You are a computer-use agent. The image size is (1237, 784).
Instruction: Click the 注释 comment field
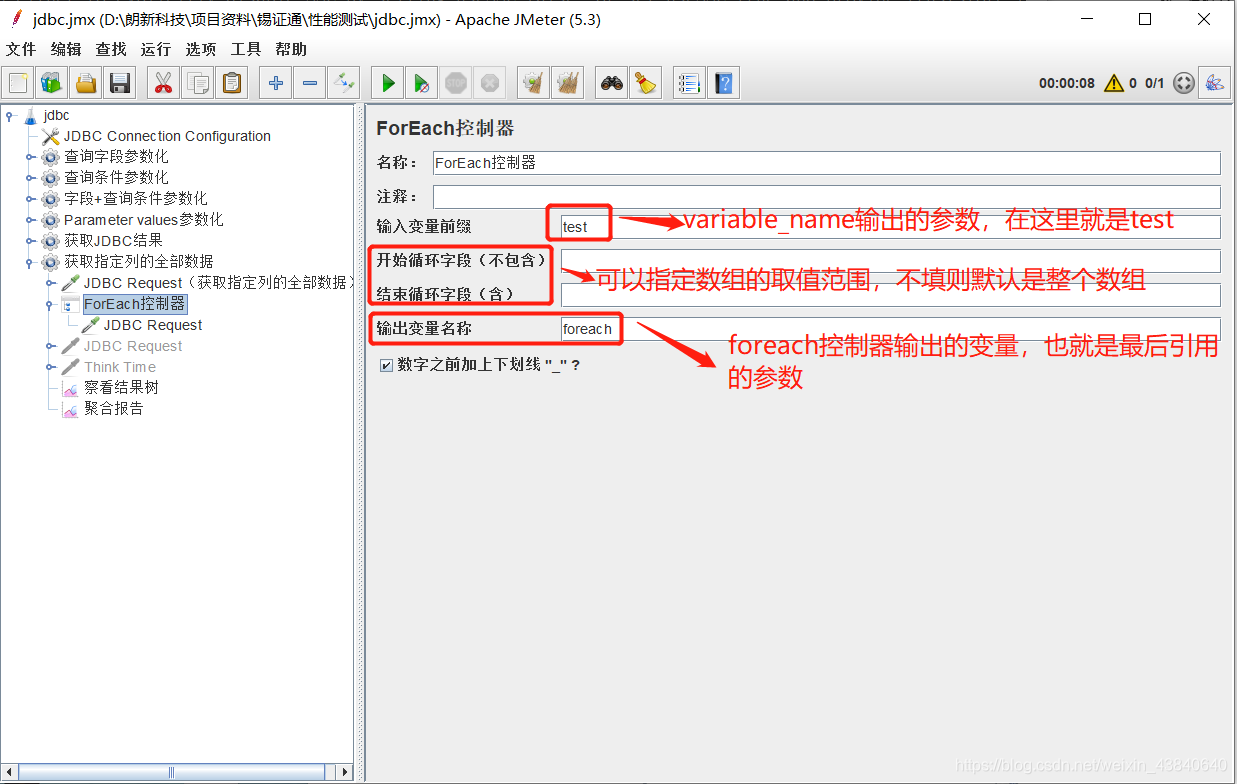tap(826, 197)
